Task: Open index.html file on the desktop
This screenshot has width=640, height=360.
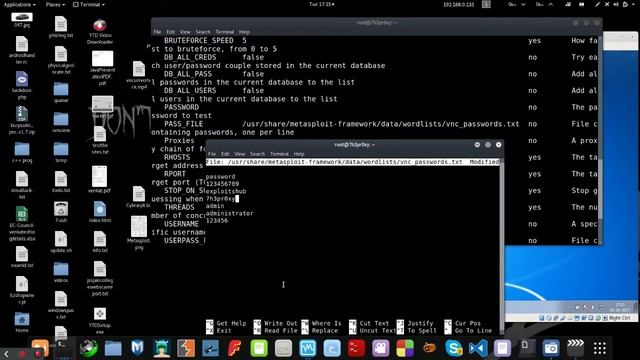Action: (x=100, y=212)
